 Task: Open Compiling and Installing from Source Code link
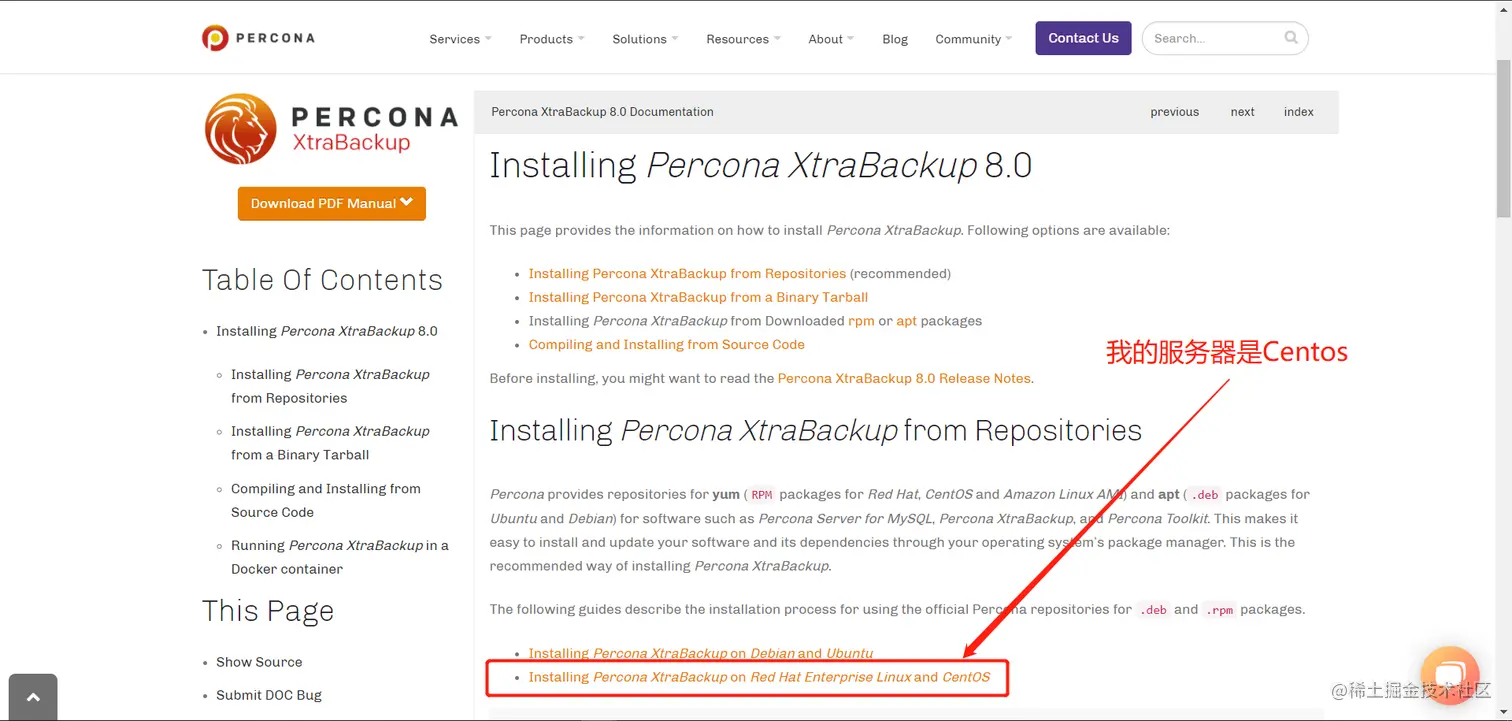click(666, 344)
